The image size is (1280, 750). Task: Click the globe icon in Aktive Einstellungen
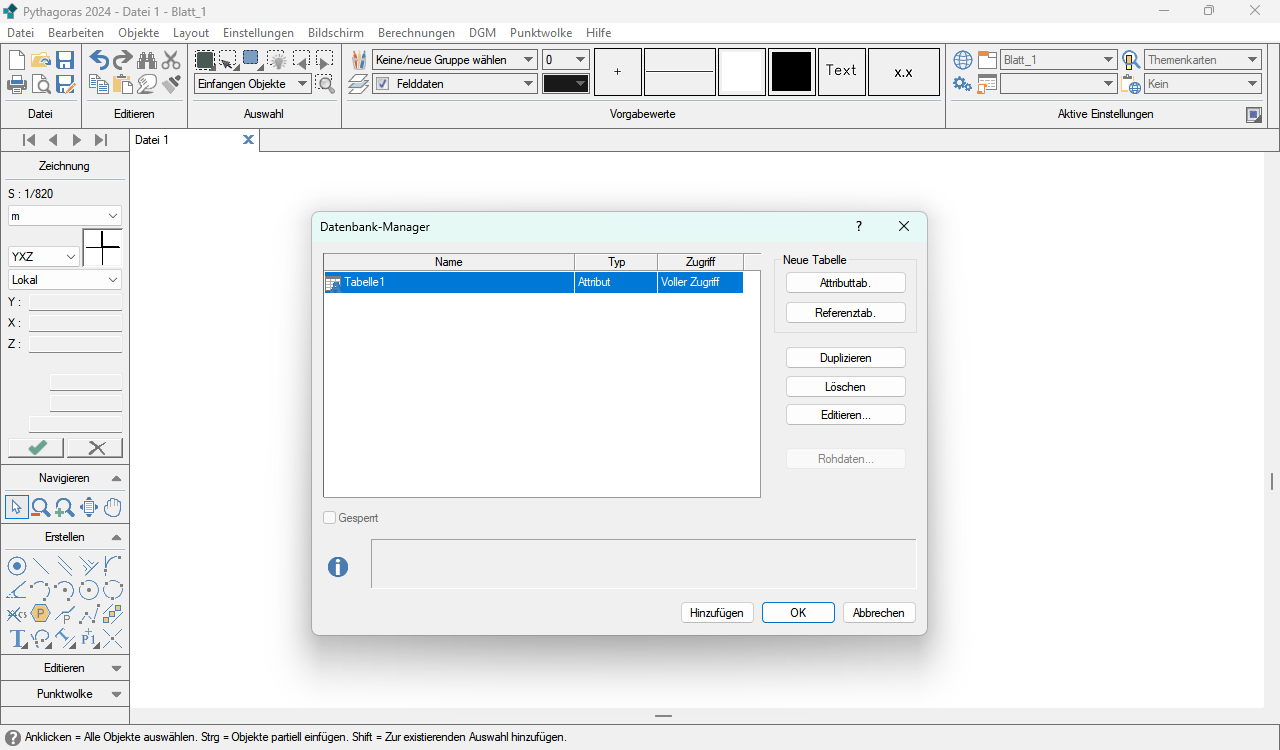pos(962,60)
